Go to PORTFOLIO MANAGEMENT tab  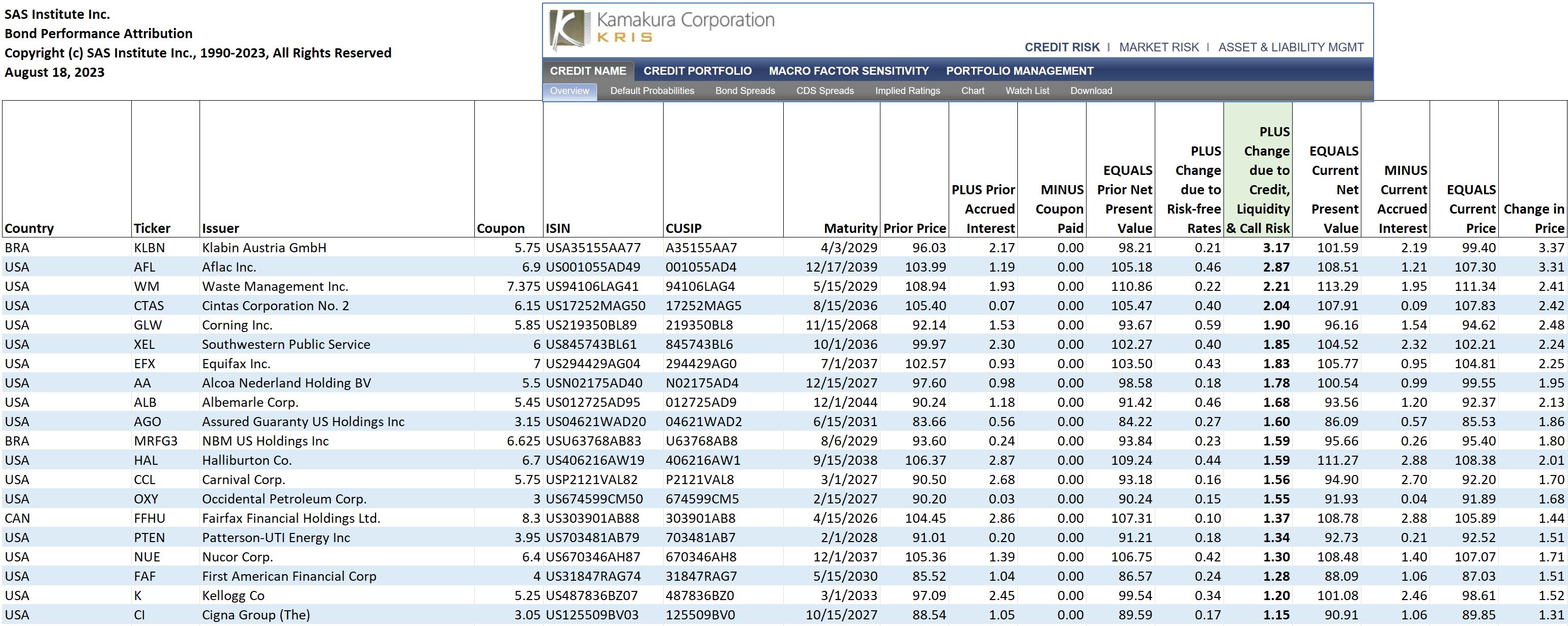(1019, 71)
